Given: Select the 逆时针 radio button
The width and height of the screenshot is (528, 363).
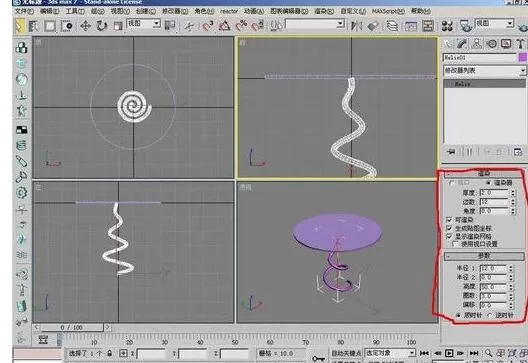Looking at the screenshot, I should coord(490,315).
